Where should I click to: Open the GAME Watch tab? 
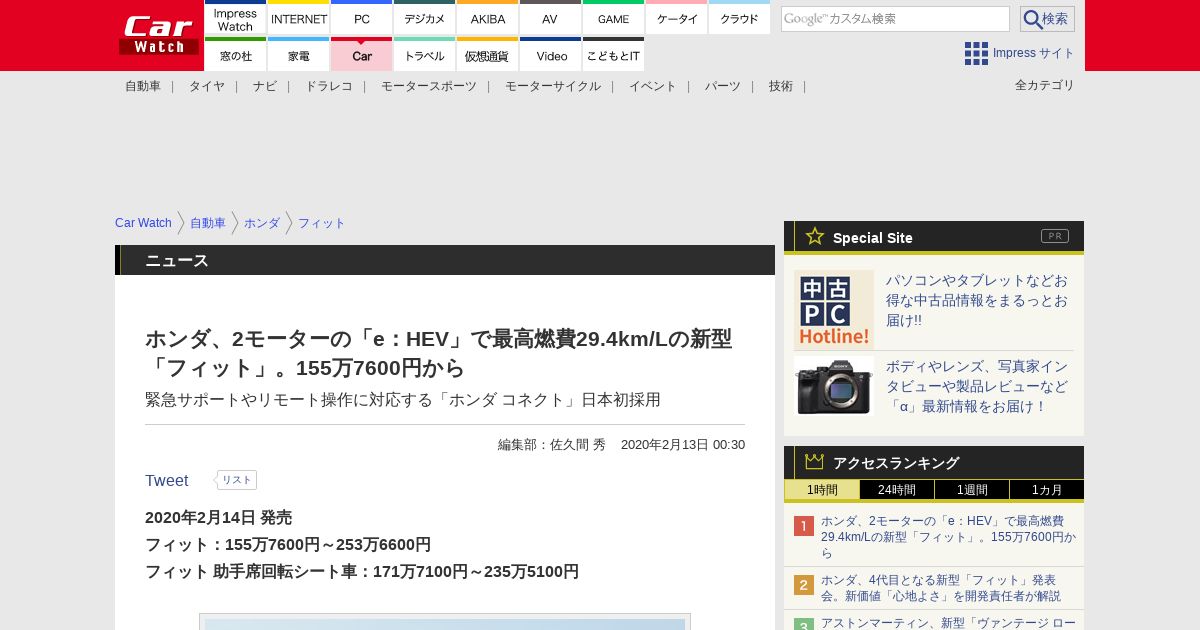(613, 18)
